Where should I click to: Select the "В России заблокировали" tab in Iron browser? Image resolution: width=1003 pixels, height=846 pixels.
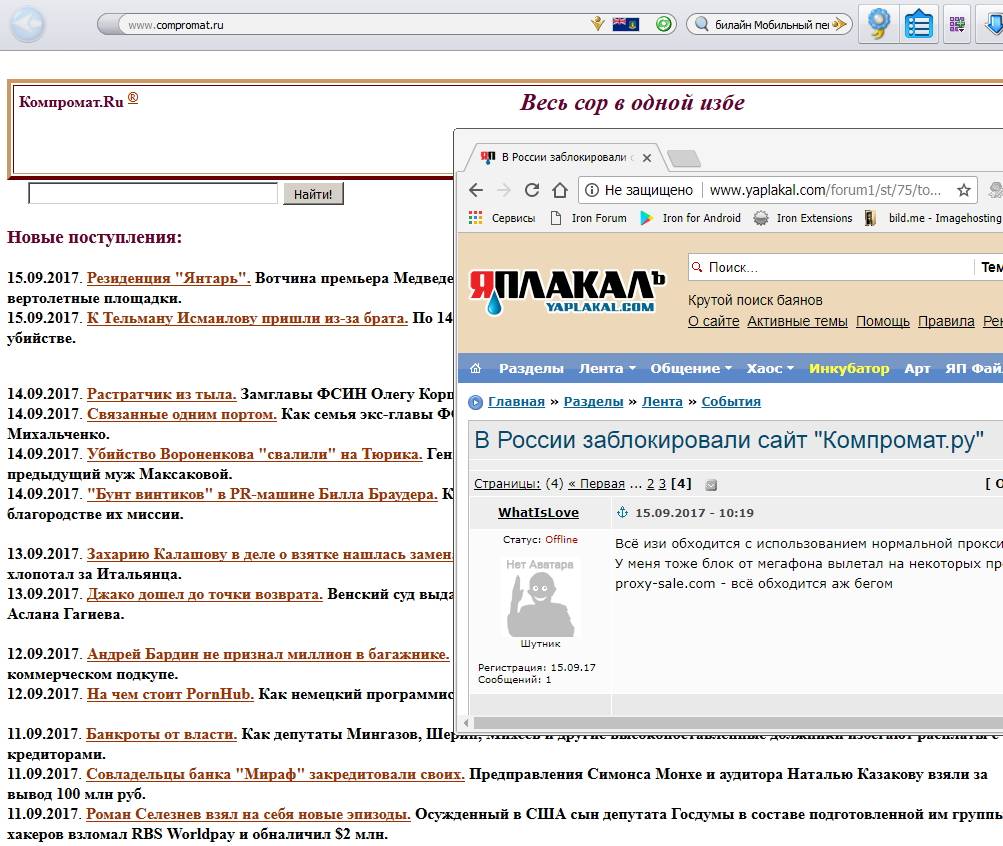[x=563, y=157]
